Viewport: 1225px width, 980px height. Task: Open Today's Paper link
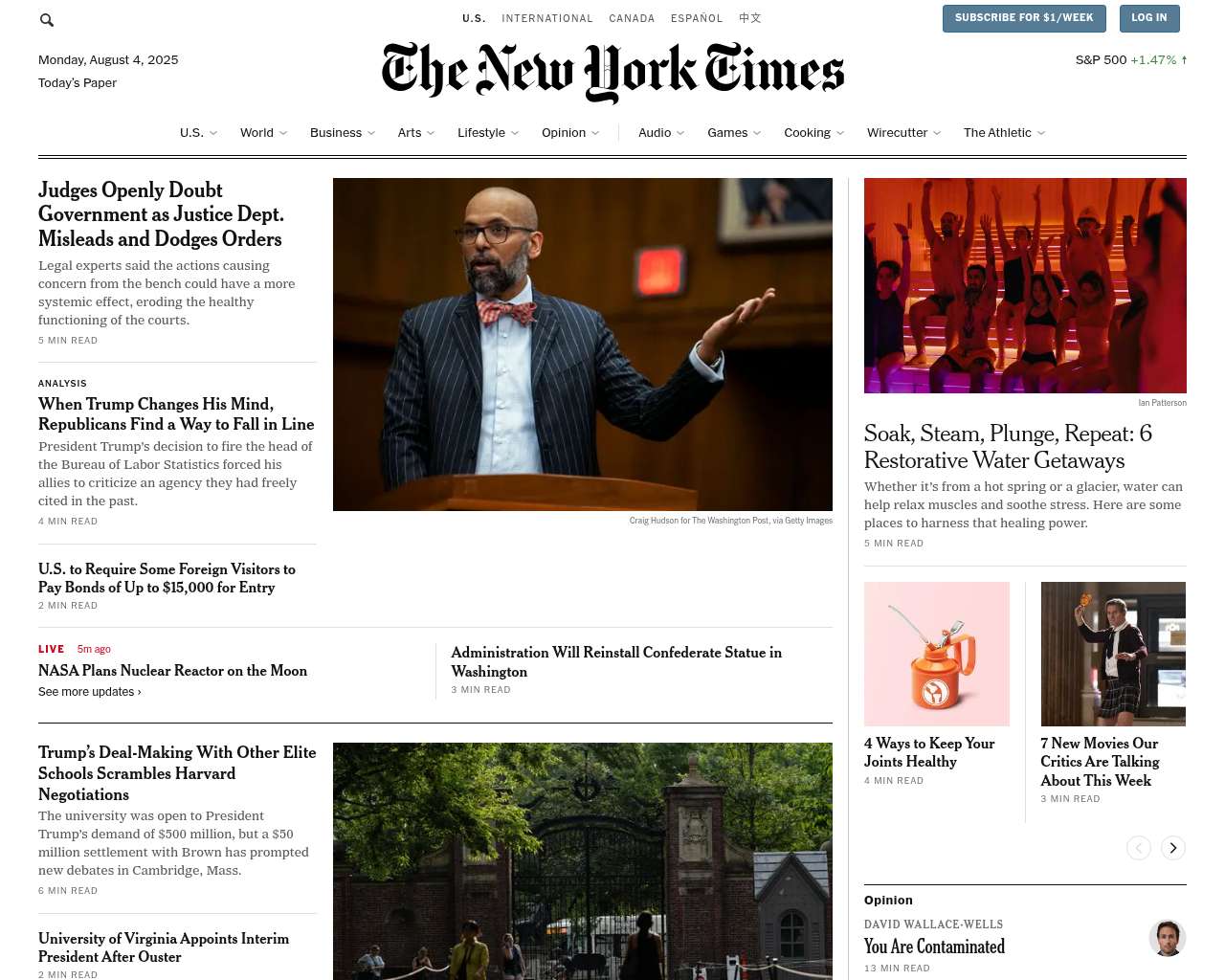click(x=78, y=83)
